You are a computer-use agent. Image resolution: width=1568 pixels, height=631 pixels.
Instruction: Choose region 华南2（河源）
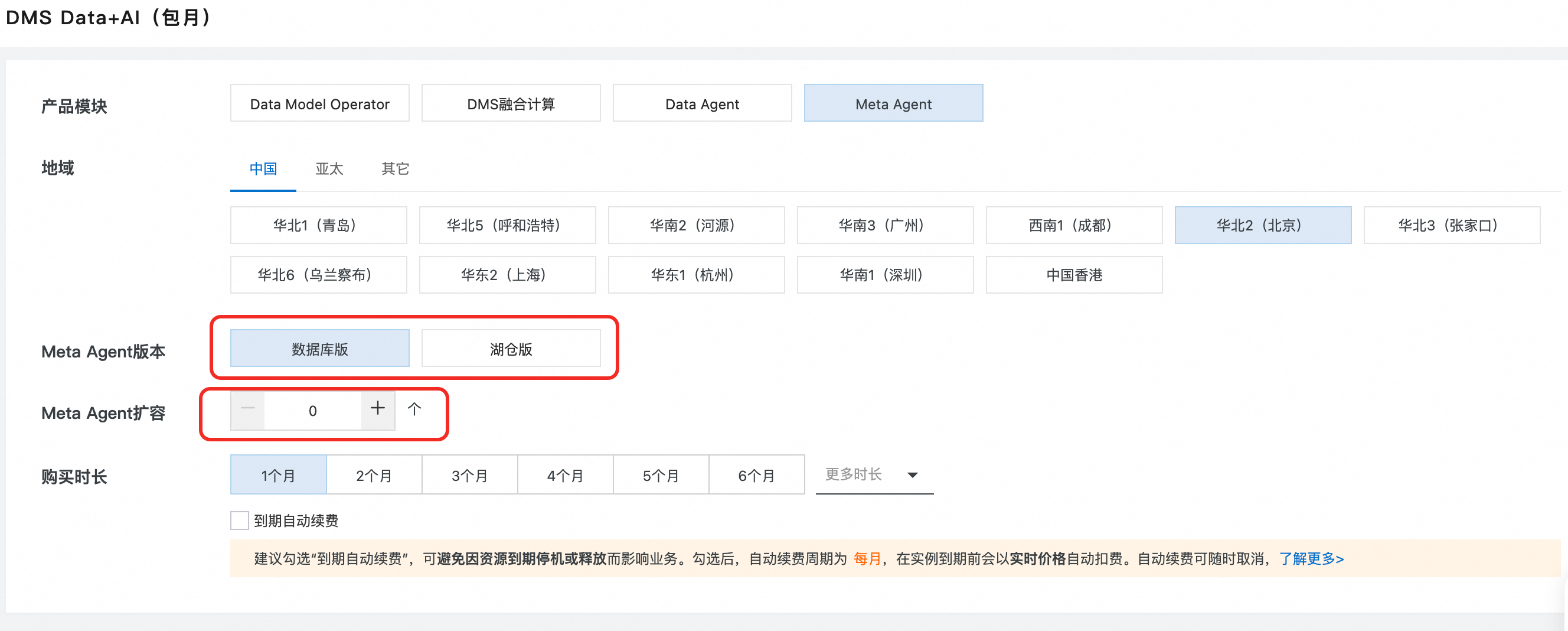(697, 225)
